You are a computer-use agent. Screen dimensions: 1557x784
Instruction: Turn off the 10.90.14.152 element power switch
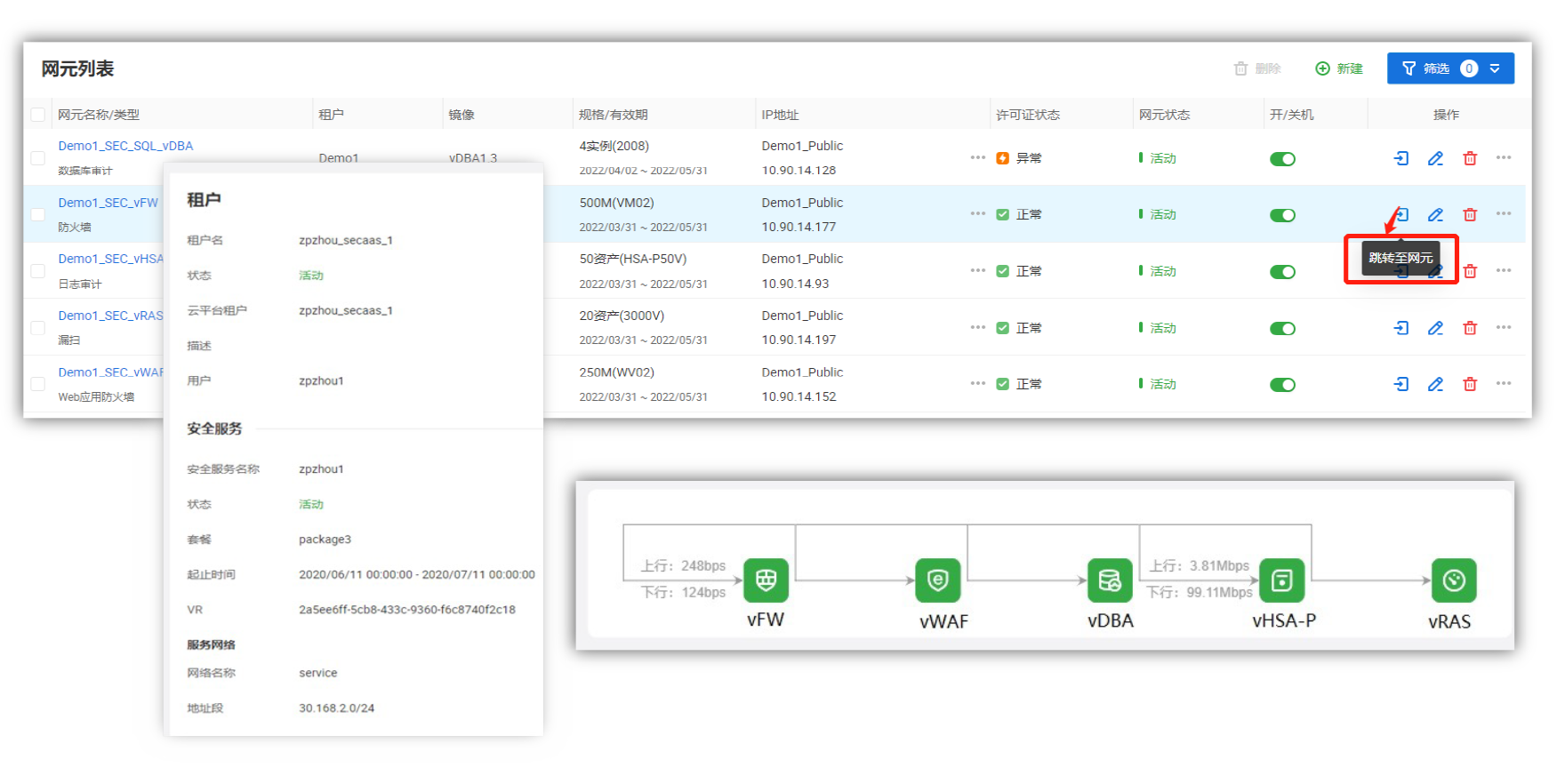point(1282,385)
